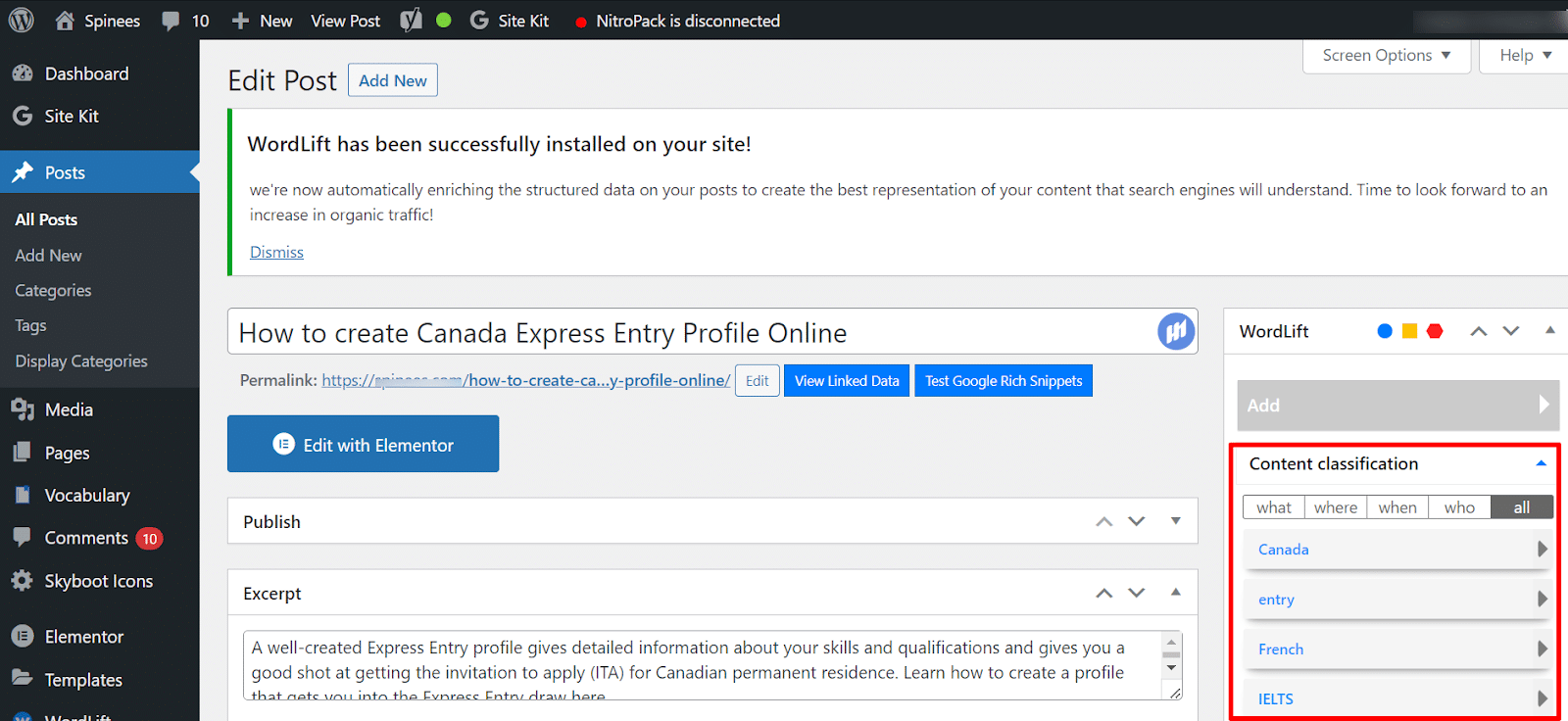Collapse the Content classification section

[x=1542, y=463]
